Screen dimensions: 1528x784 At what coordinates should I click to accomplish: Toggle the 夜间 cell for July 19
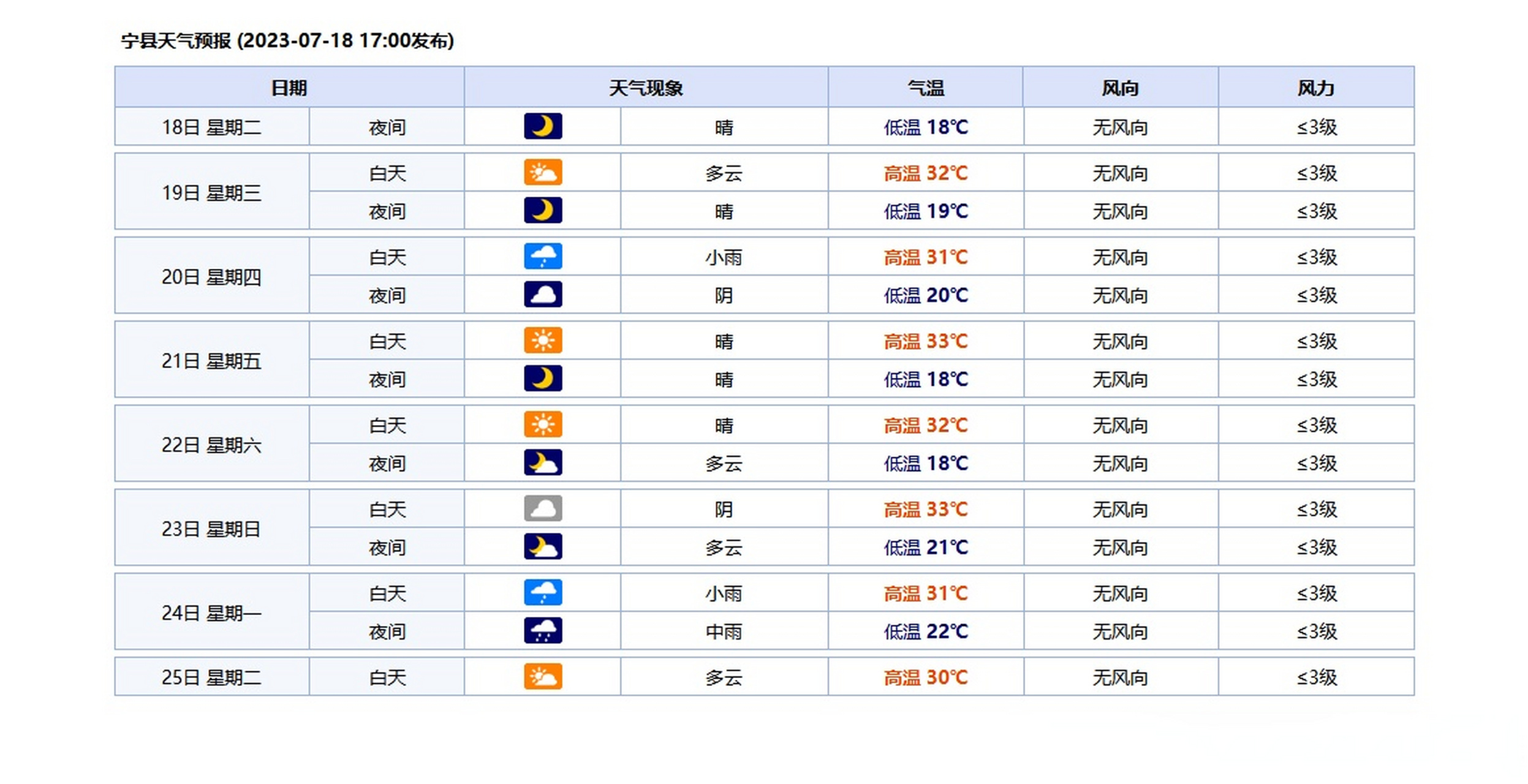pyautogui.click(x=386, y=211)
